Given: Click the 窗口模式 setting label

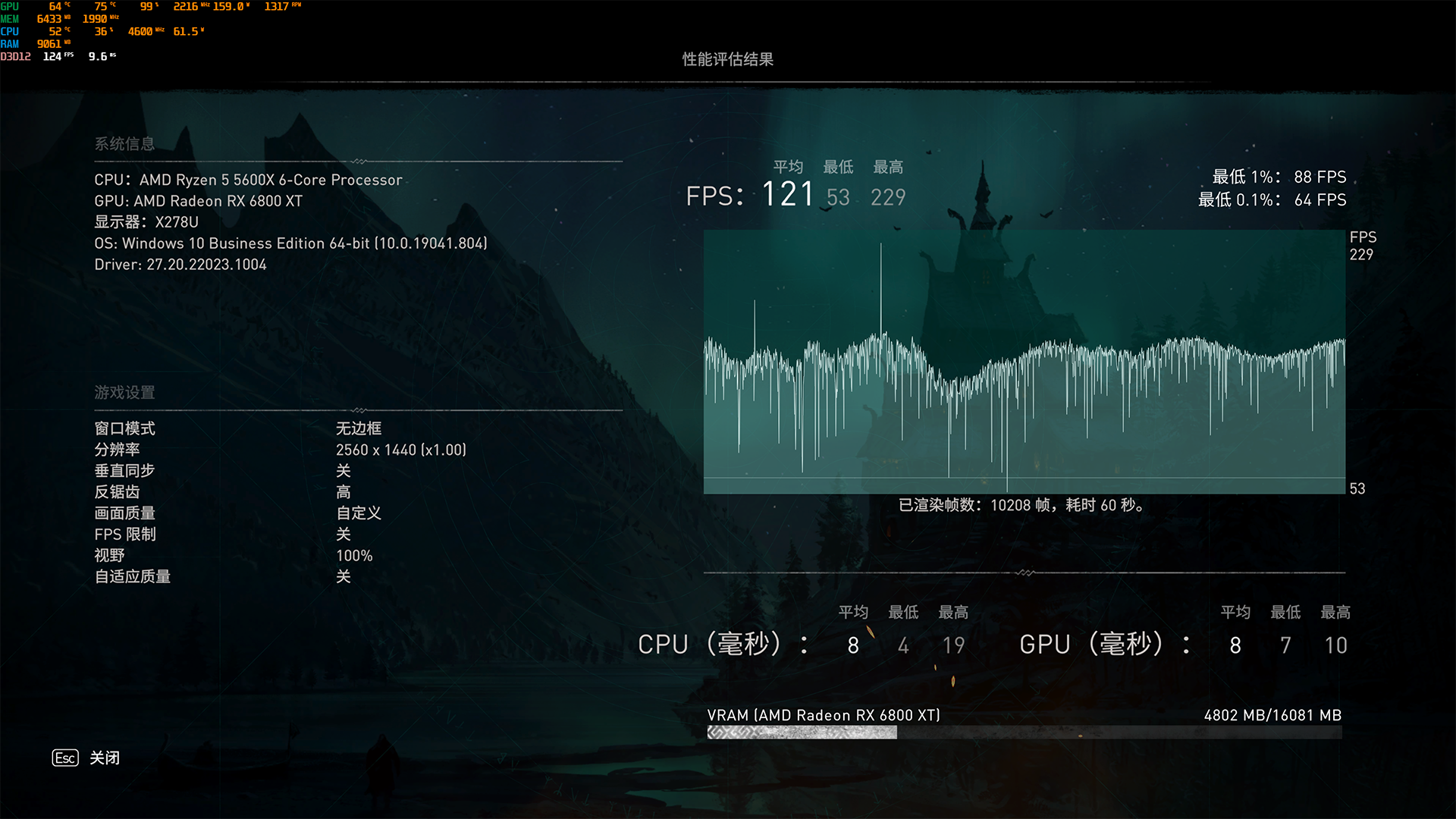Looking at the screenshot, I should click(124, 428).
